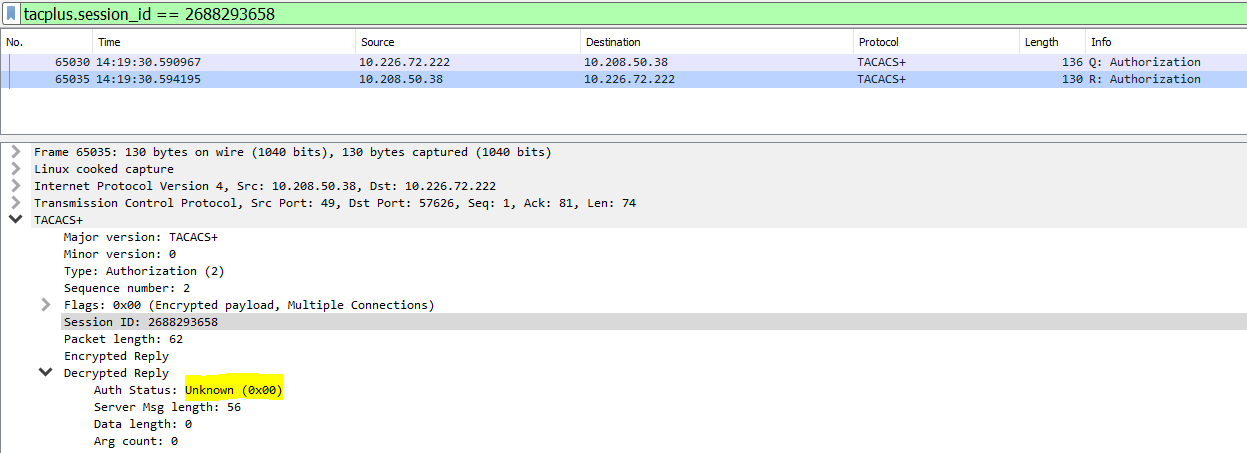Click the tacplus.session_id display filter field
The image size is (1247, 453).
pyautogui.click(x=633, y=14)
